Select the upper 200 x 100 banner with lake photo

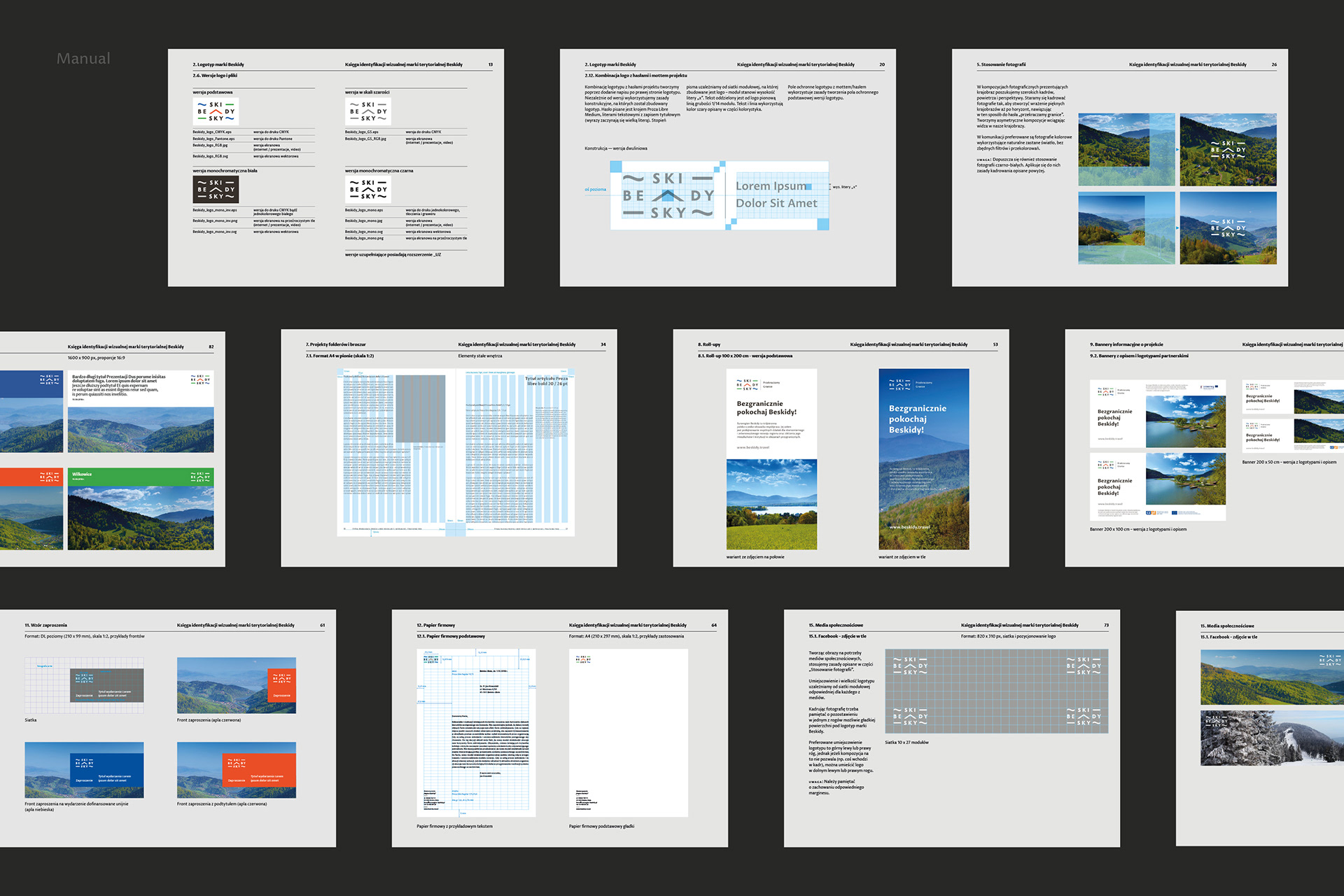[1158, 414]
